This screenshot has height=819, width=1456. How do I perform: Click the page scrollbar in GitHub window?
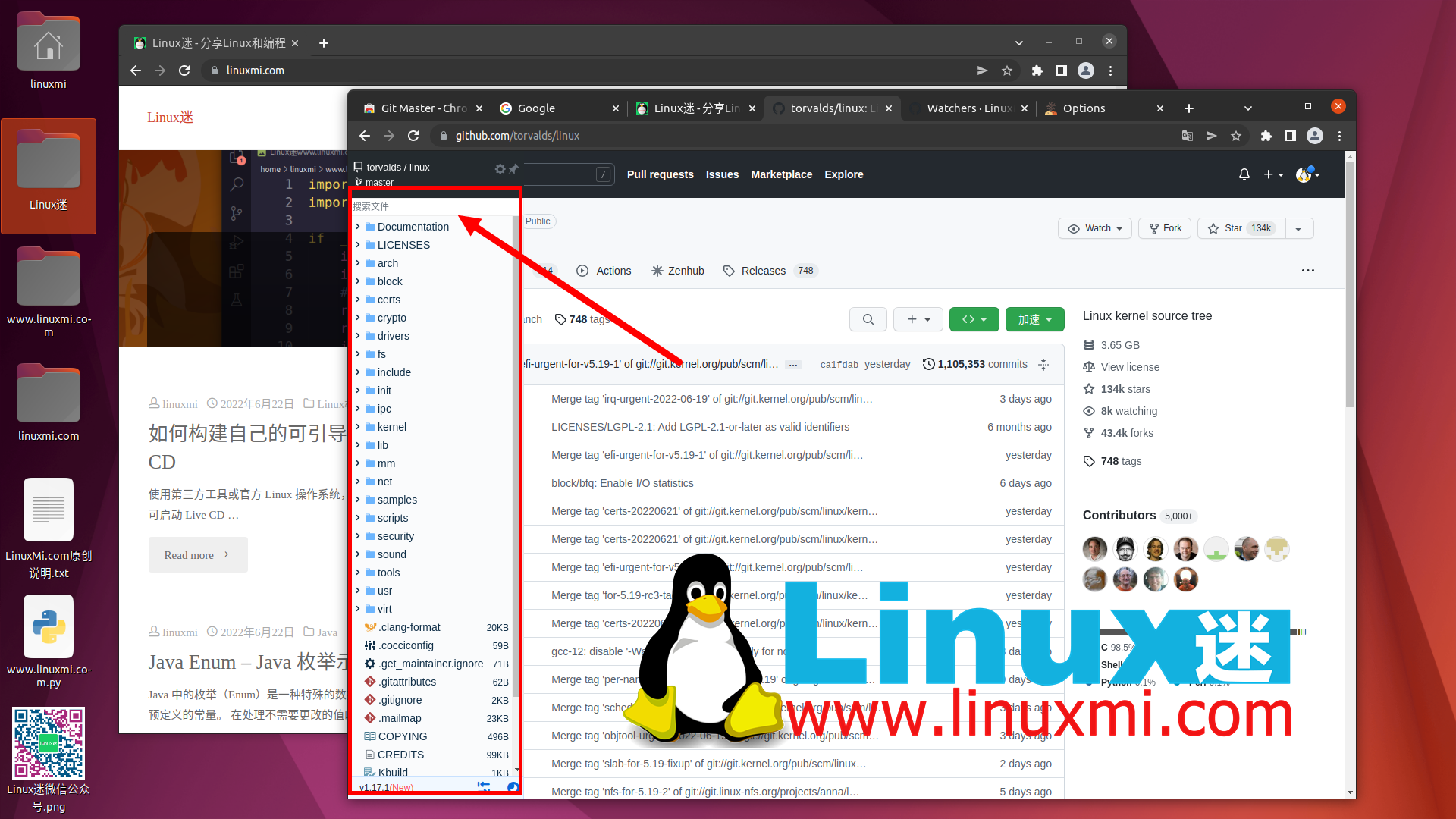1349,284
